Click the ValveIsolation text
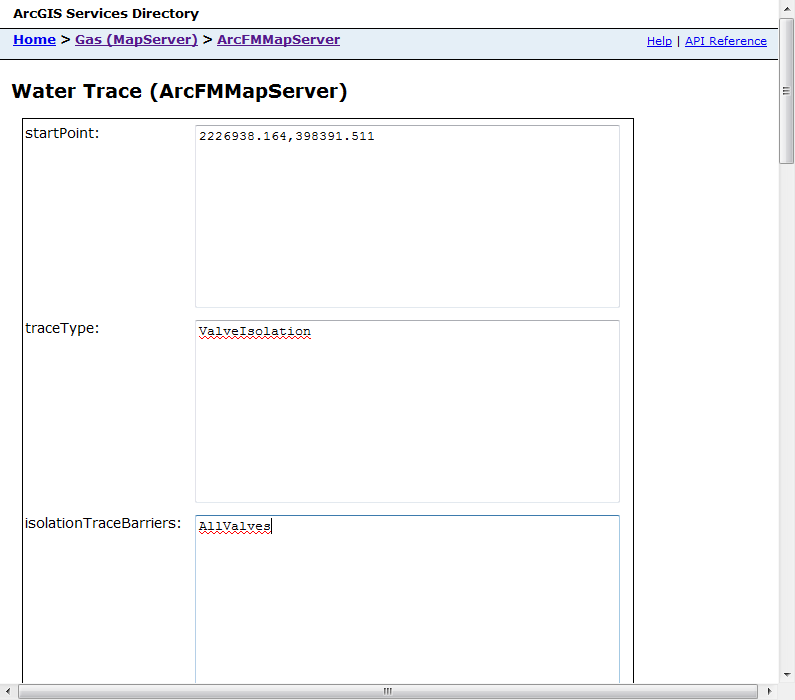This screenshot has height=700, width=795. (255, 331)
